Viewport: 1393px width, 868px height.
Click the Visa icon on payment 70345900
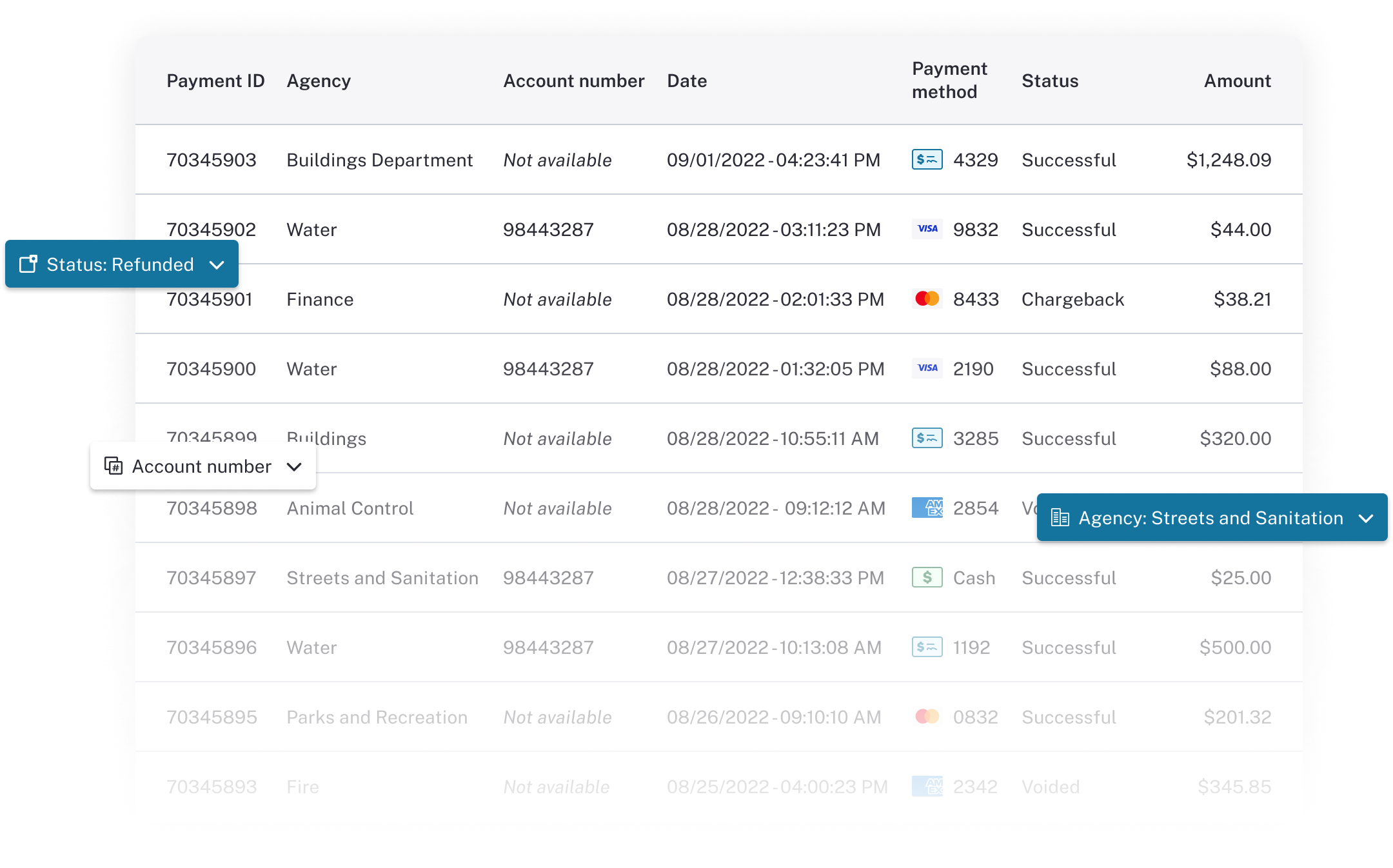tap(927, 368)
